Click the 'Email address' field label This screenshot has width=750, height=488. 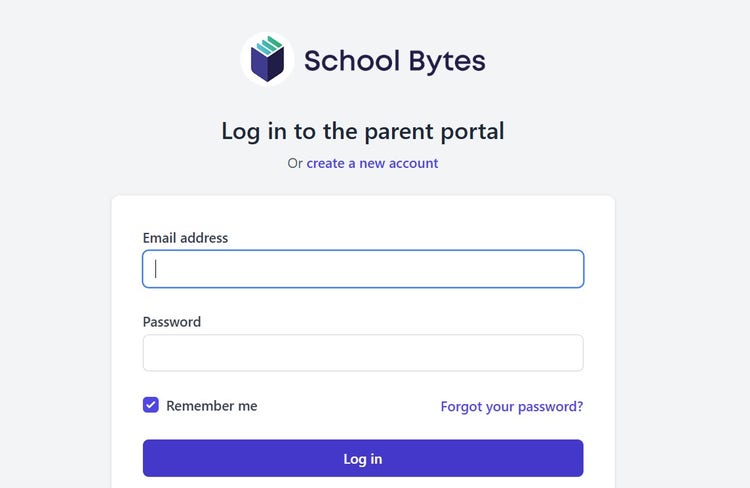click(x=185, y=238)
